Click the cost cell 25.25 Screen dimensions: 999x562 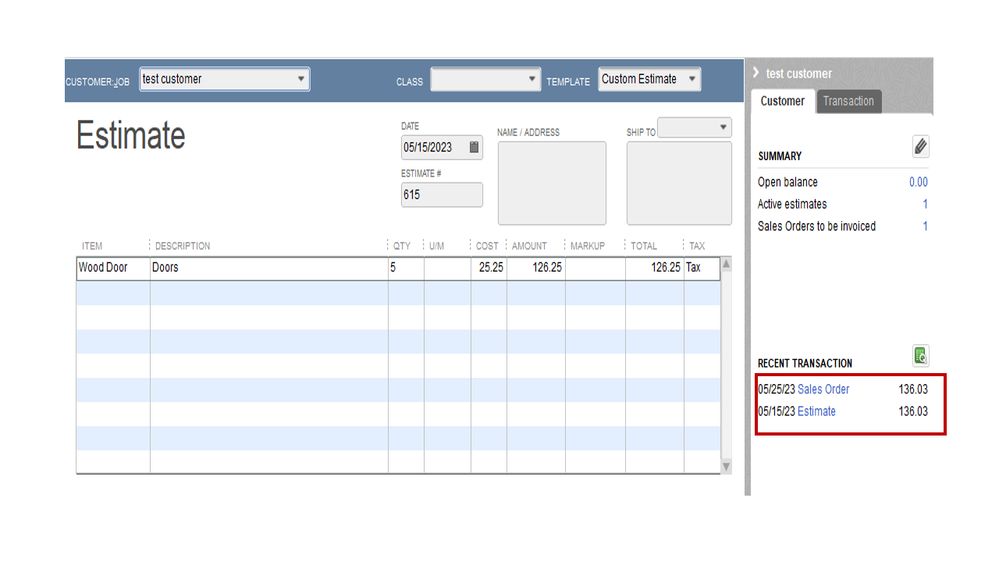[489, 268]
